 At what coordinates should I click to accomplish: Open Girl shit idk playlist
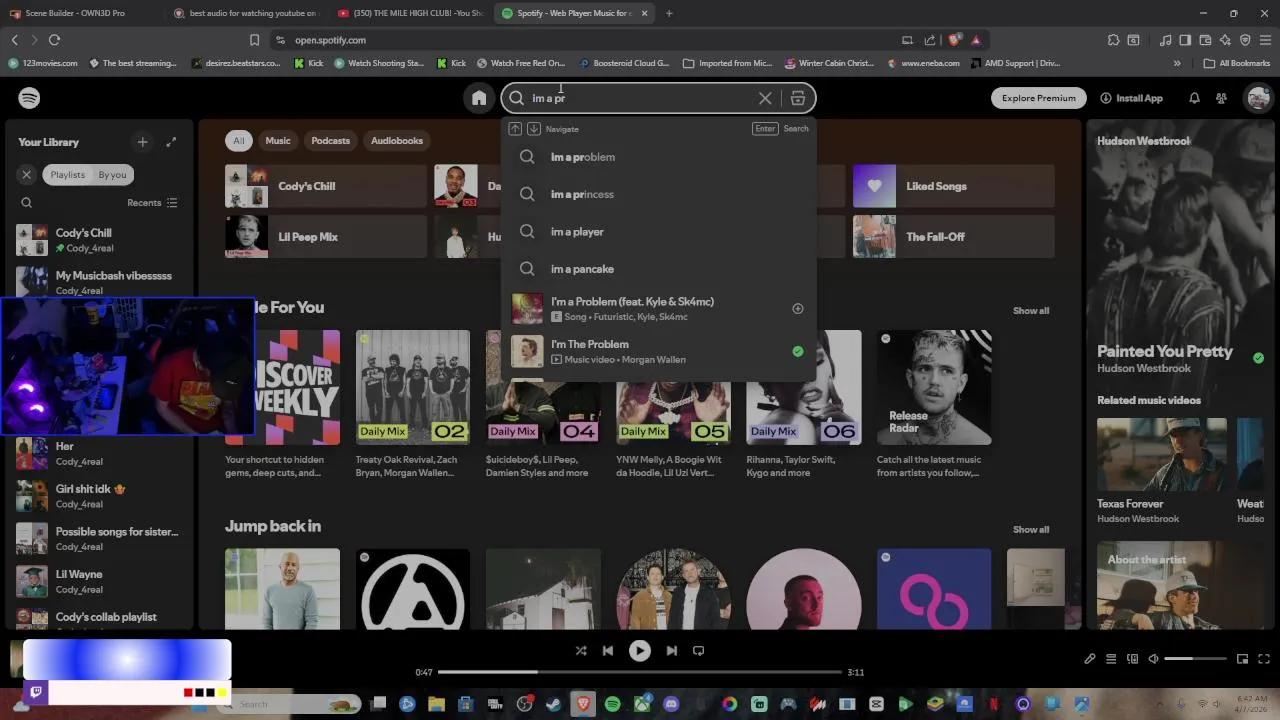98,496
